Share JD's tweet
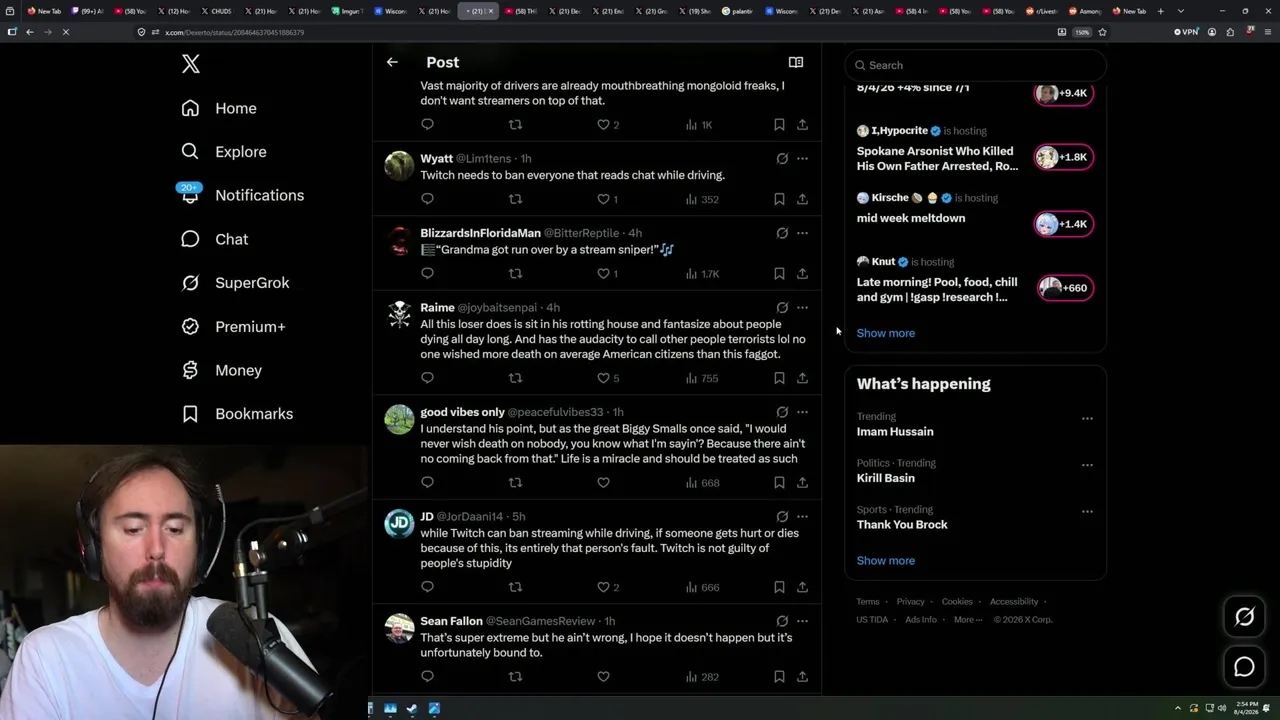1280x720 pixels. tap(802, 587)
